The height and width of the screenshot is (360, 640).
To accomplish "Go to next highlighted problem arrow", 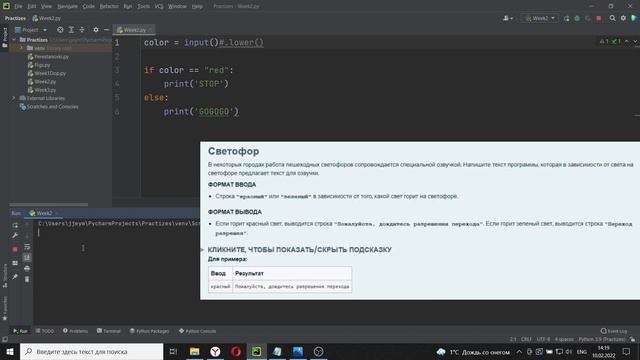I will 635,41.
